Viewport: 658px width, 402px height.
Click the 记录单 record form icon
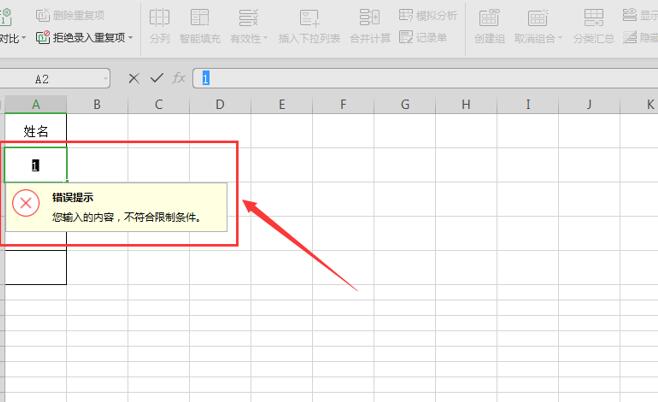click(x=406, y=37)
